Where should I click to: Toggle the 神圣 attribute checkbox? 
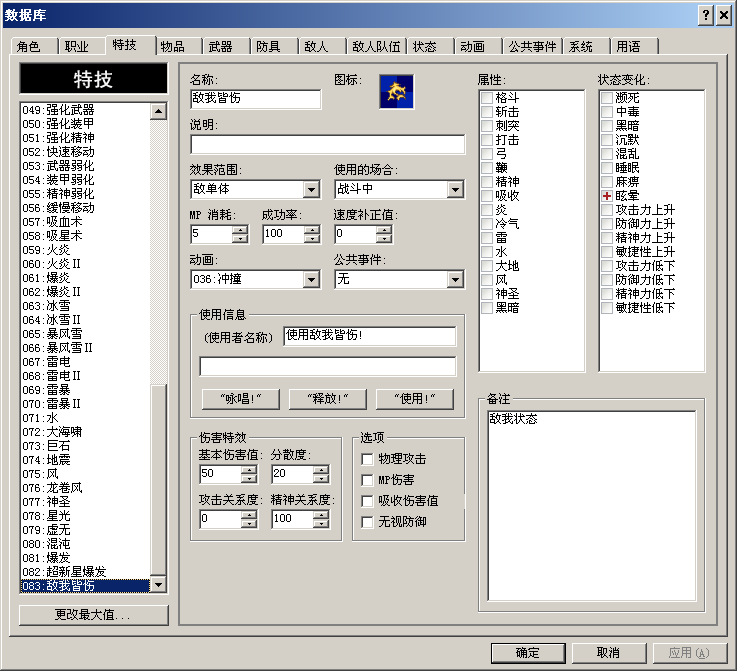(486, 294)
